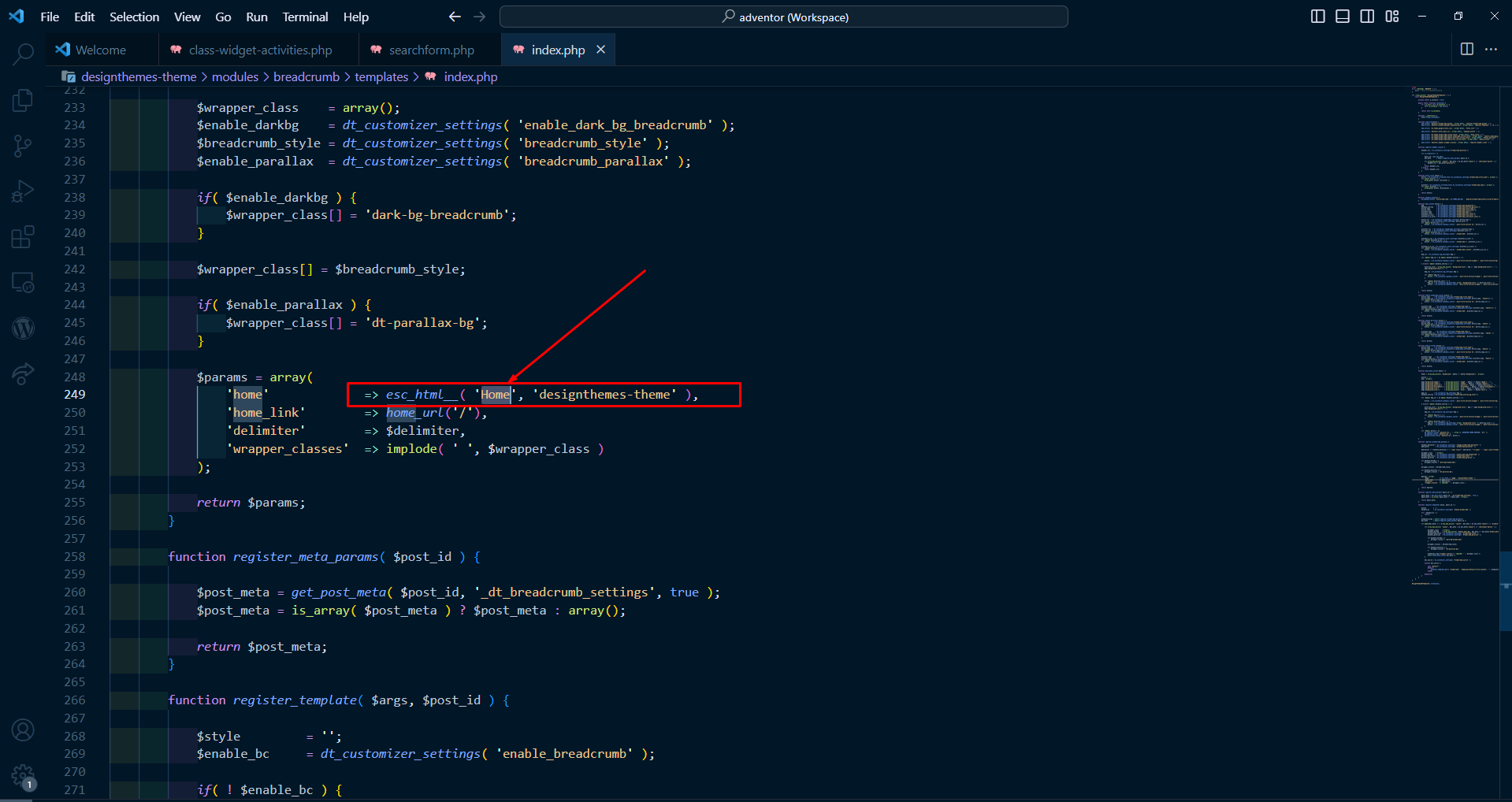Expand the breadcrumb folder breadcrumb segment
The image size is (1512, 802).
[x=306, y=76]
